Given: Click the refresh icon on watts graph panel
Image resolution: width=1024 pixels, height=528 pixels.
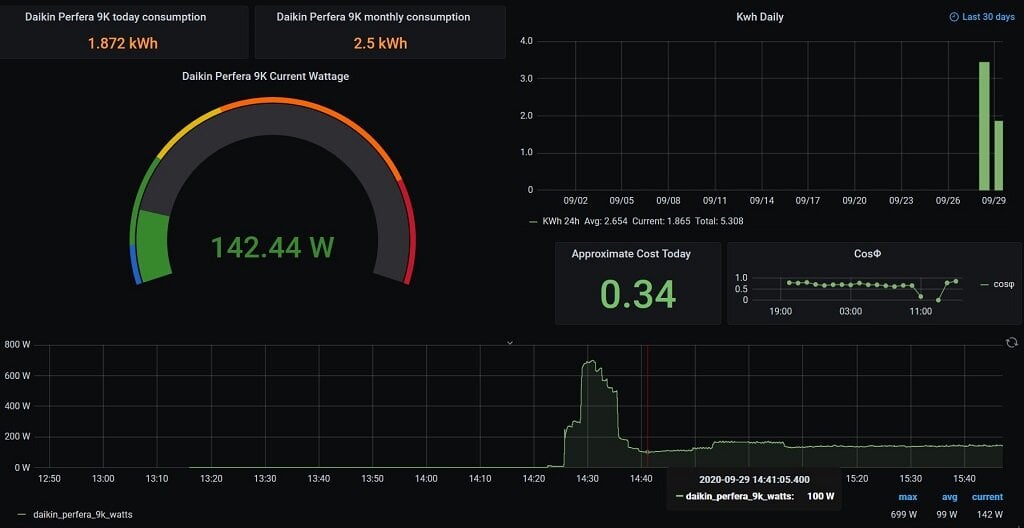Looking at the screenshot, I should [x=1012, y=342].
